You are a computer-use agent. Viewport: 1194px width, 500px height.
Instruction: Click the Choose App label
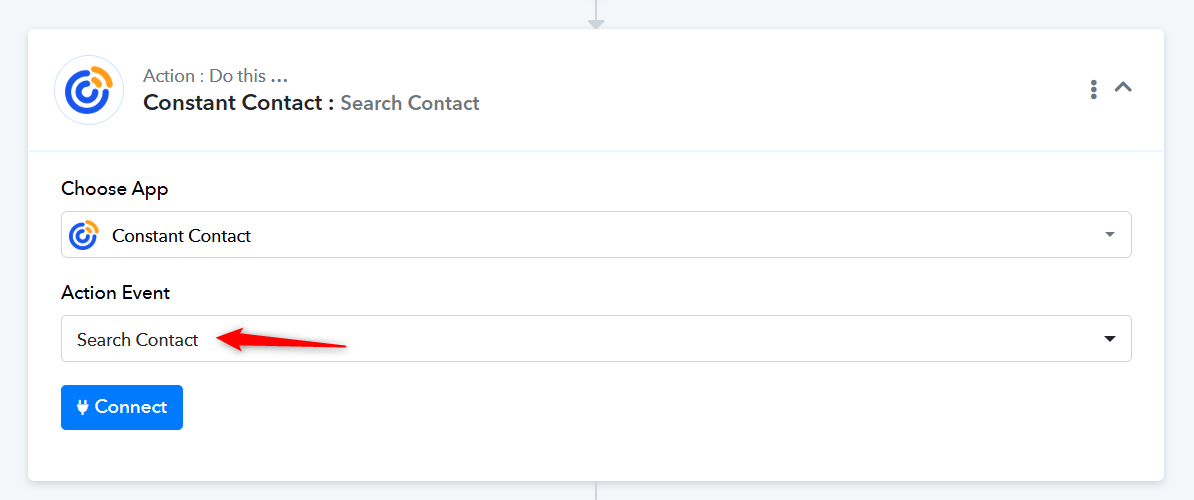[115, 189]
